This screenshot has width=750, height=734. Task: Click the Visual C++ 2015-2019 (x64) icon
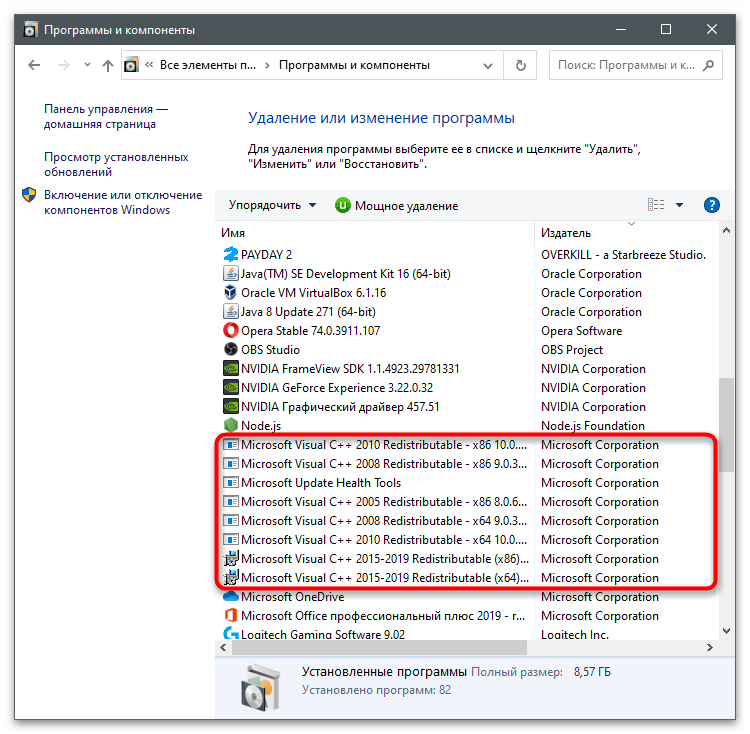click(x=231, y=578)
